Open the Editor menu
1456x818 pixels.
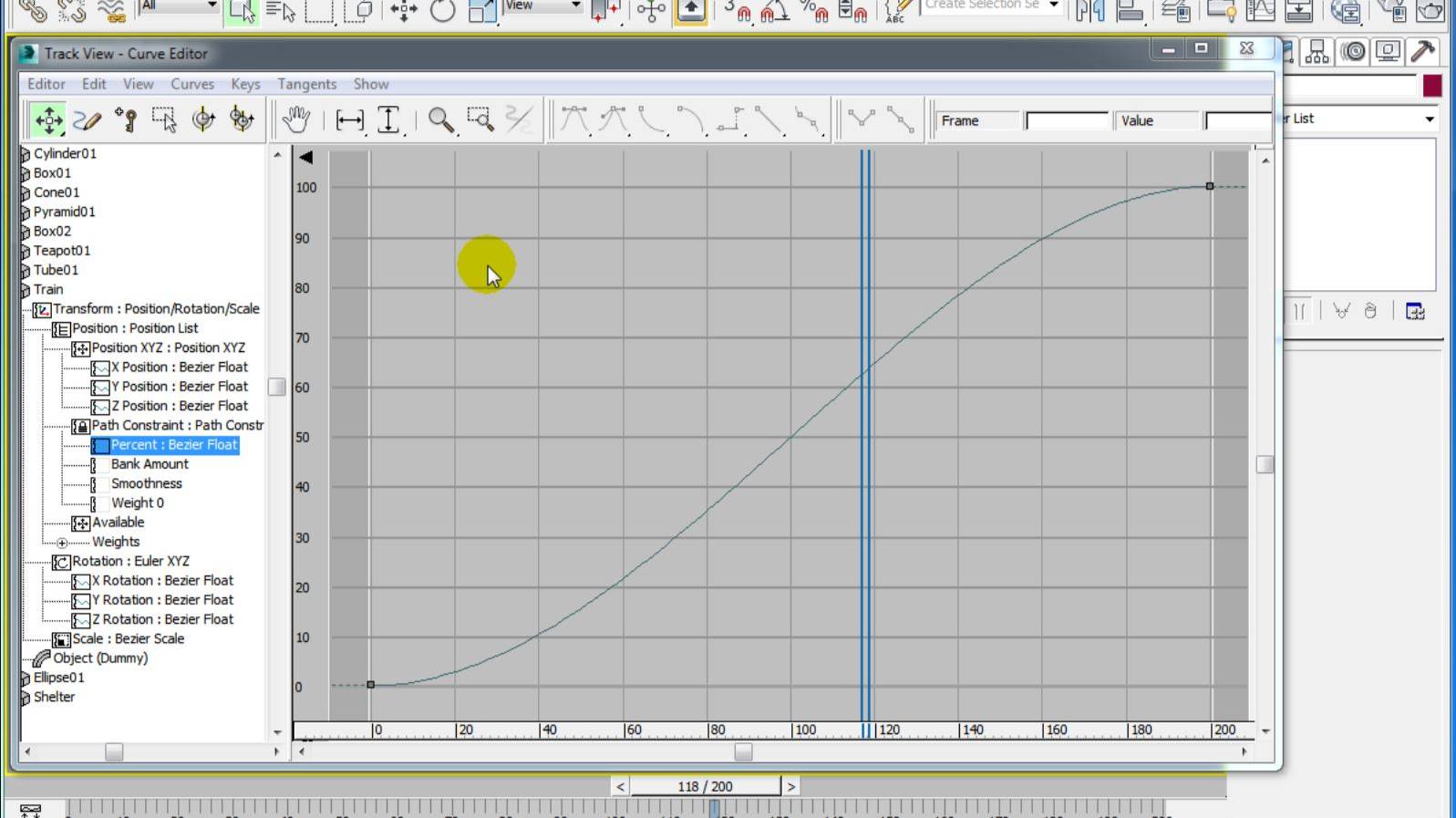[x=46, y=84]
